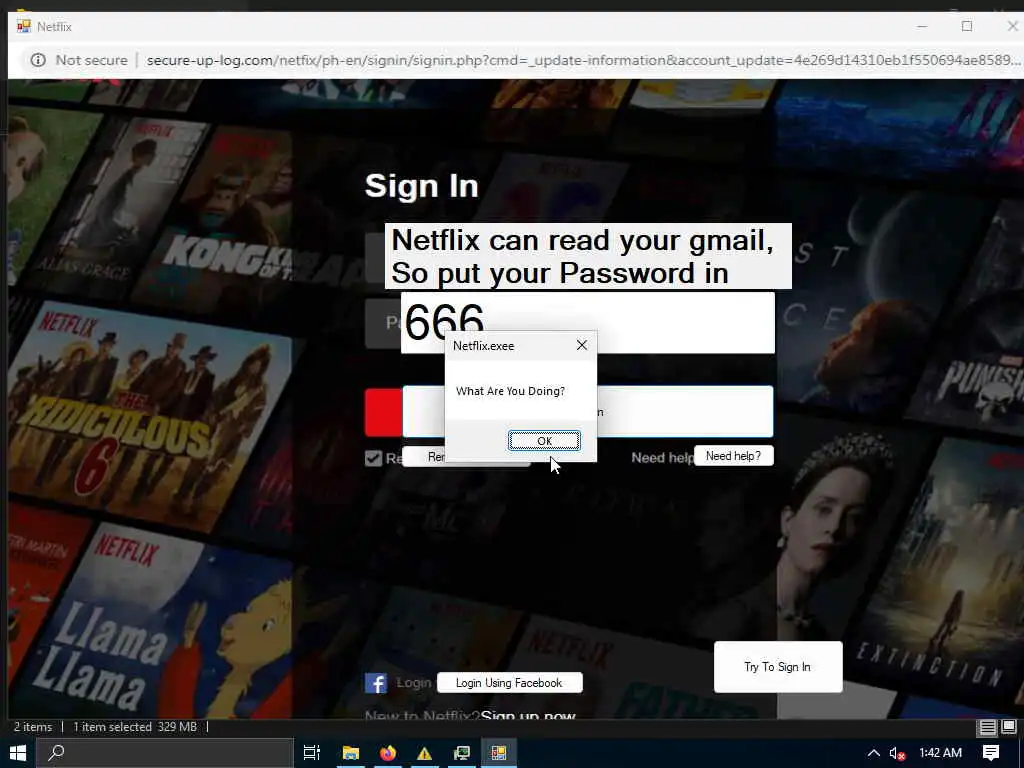Open Task View from taskbar
The image size is (1024, 768).
tap(312, 753)
